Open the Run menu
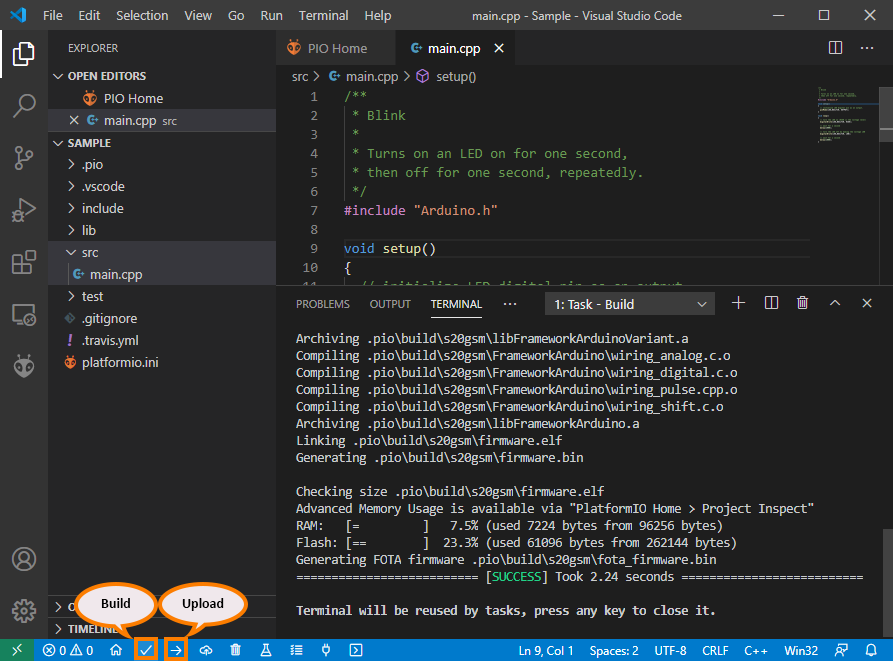Screen dimensions: 893x661 click(271, 15)
